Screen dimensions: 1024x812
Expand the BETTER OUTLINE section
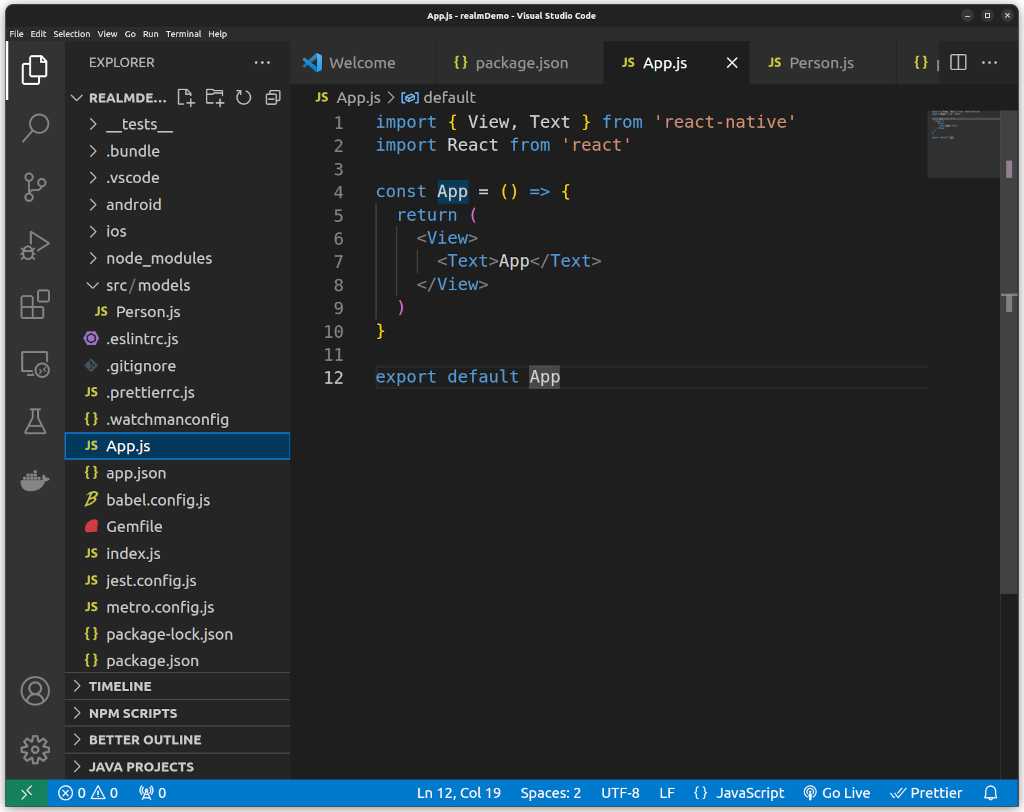coord(178,740)
